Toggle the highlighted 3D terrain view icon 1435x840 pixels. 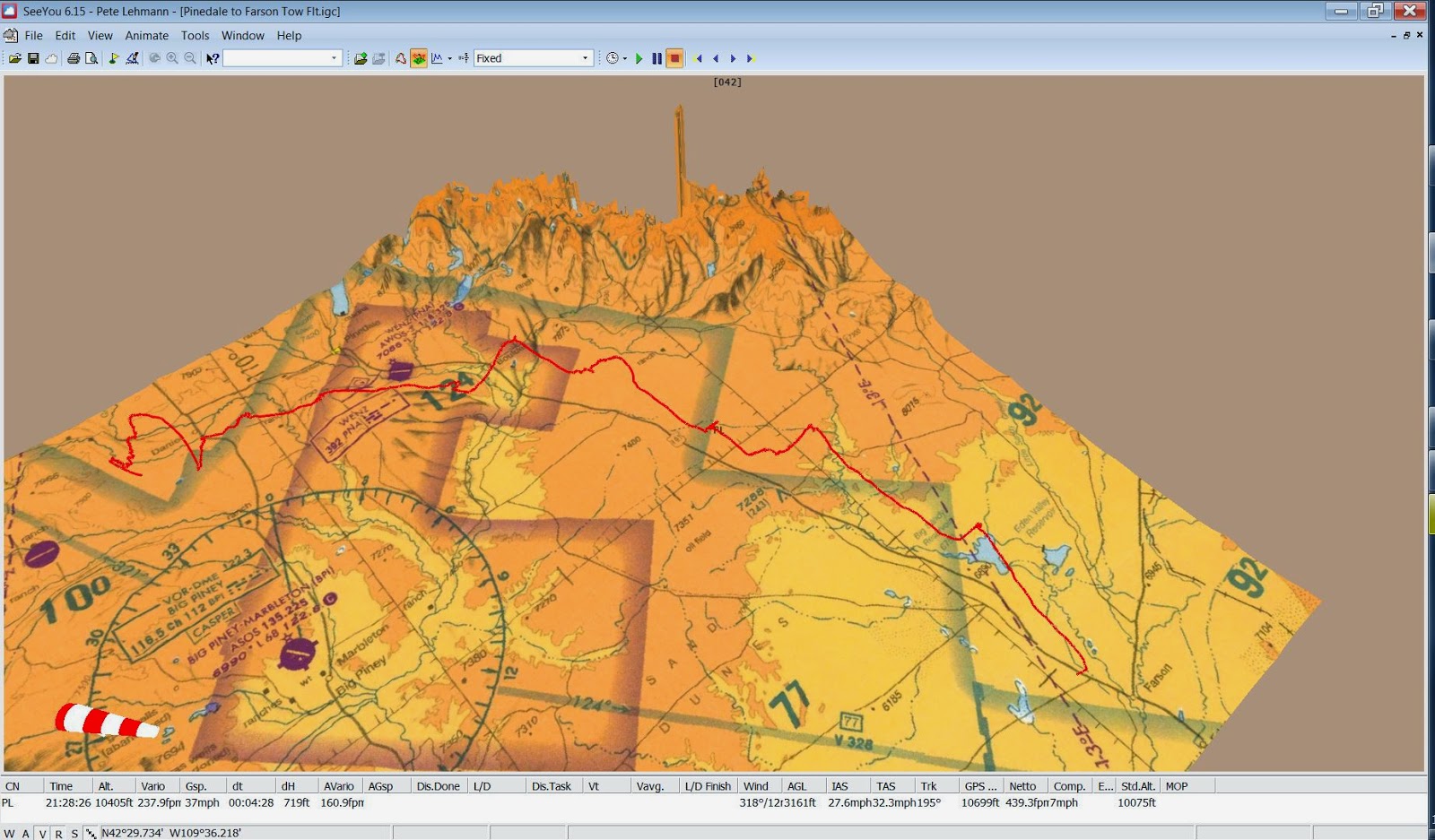[419, 58]
